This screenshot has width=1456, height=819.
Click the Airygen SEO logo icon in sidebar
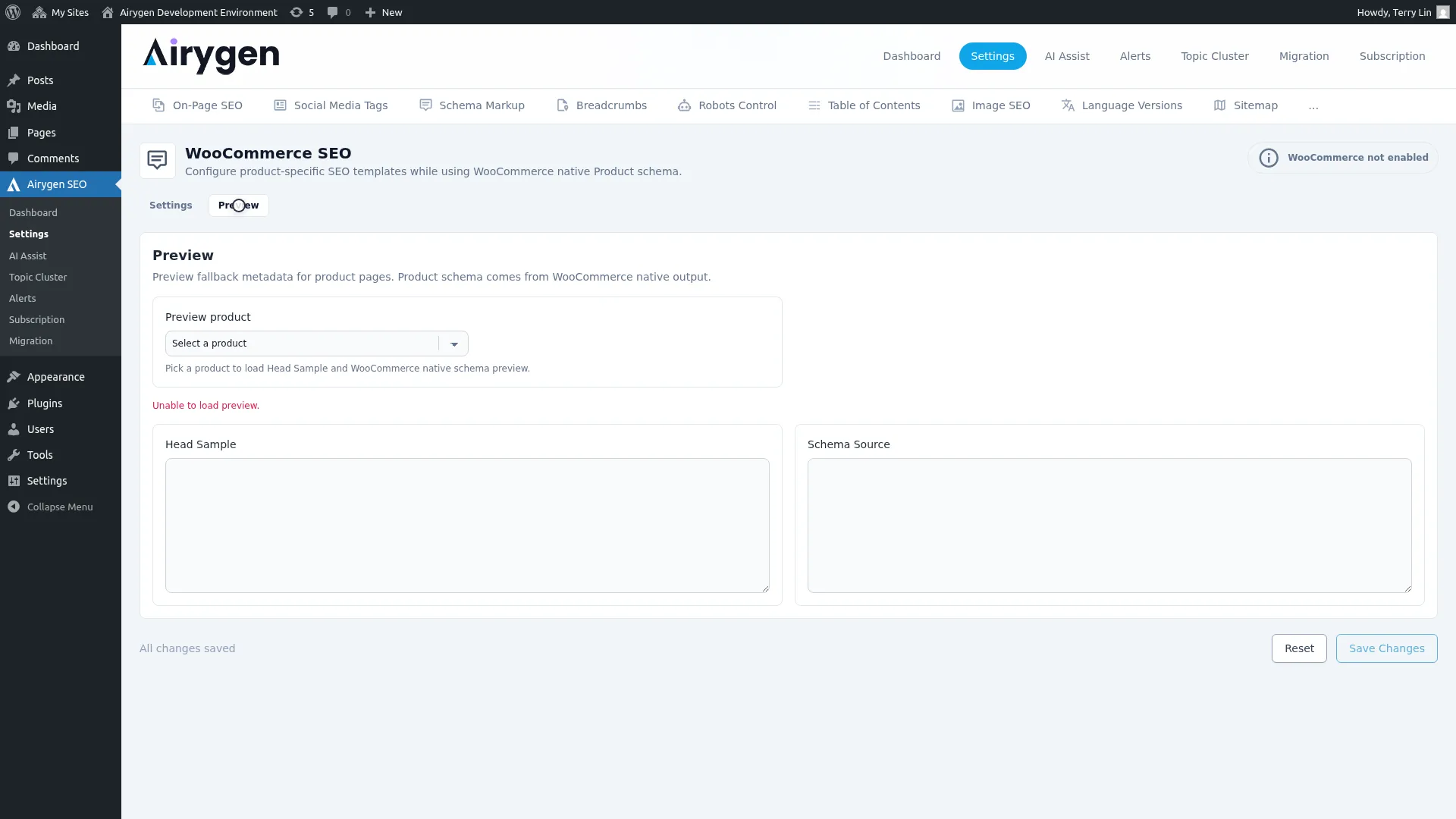tap(14, 184)
